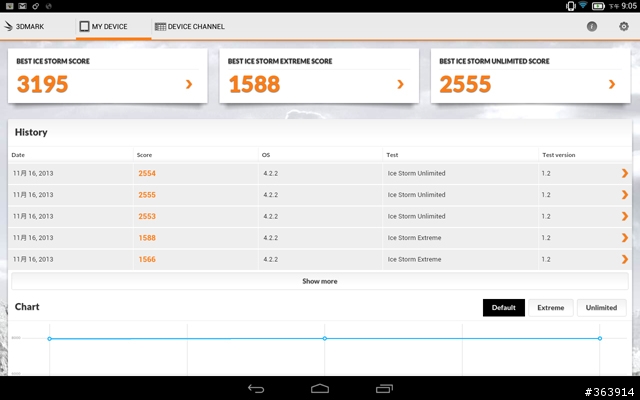Image resolution: width=640 pixels, height=400 pixels.
Task: Click score value 1566 in history
Action: 147,259
